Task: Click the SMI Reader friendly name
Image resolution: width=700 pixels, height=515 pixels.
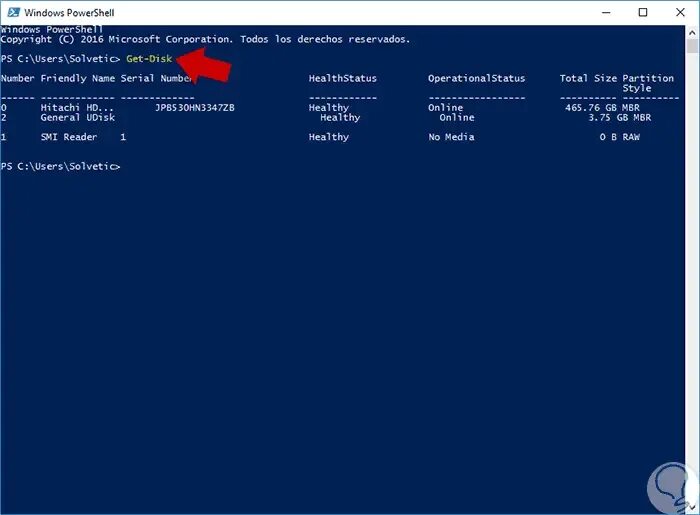Action: click(x=69, y=137)
